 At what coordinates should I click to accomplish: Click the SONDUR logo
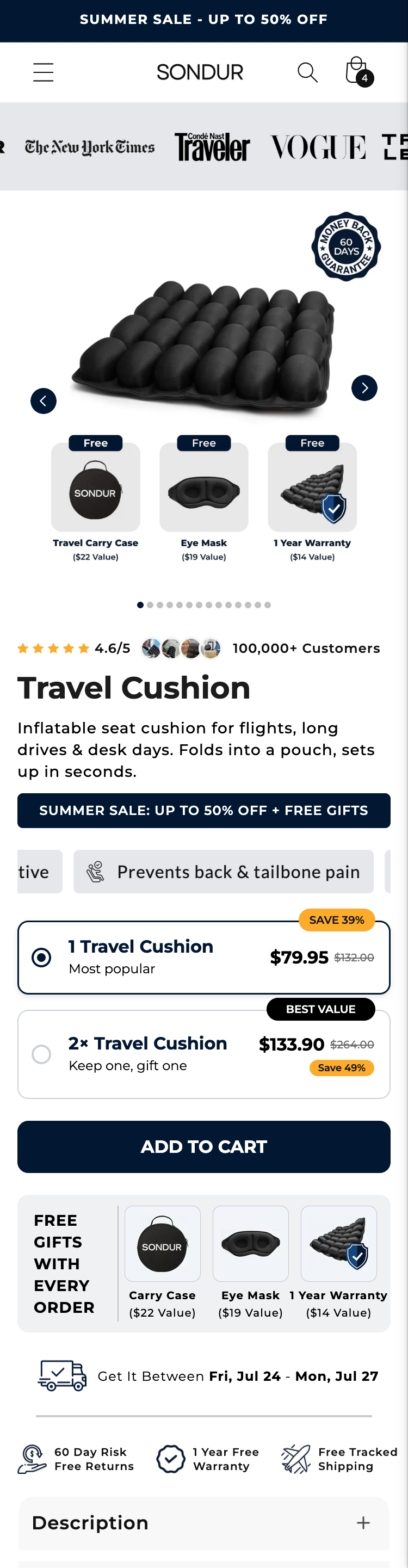pos(200,72)
